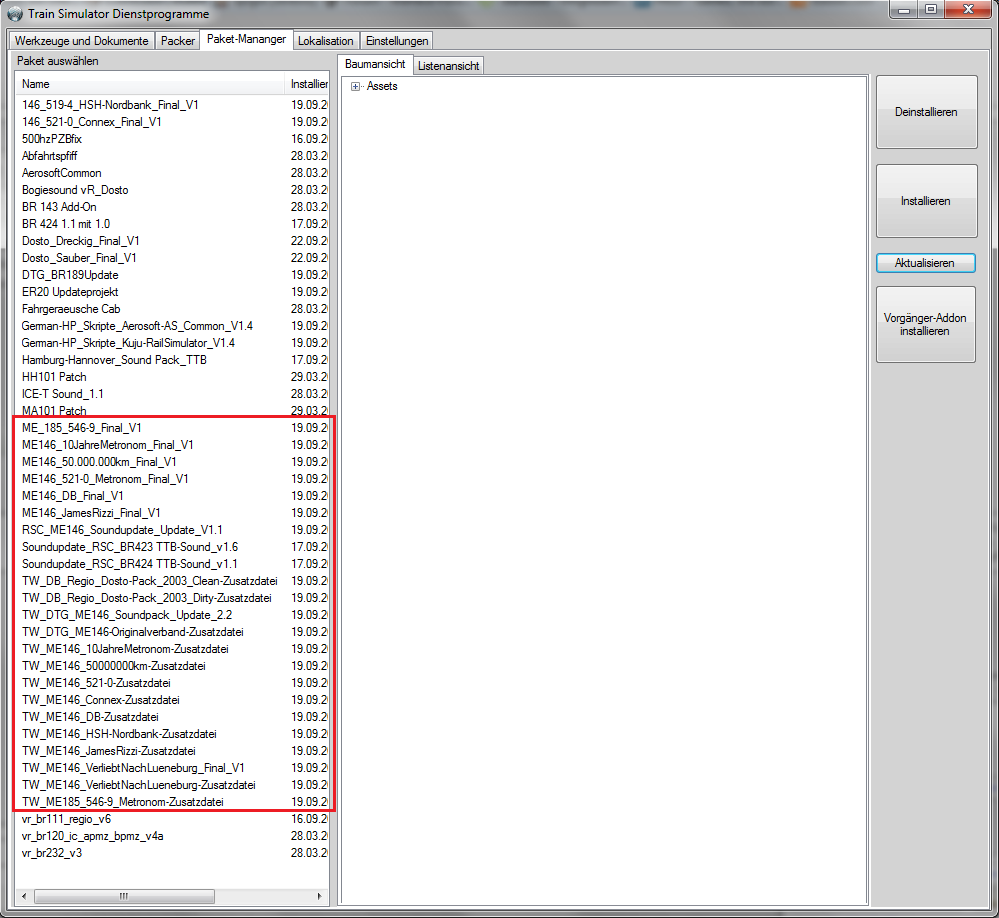Viewport: 999px width, 918px height.
Task: Switch to Werkzeuge und Dokumente tab
Action: point(82,41)
